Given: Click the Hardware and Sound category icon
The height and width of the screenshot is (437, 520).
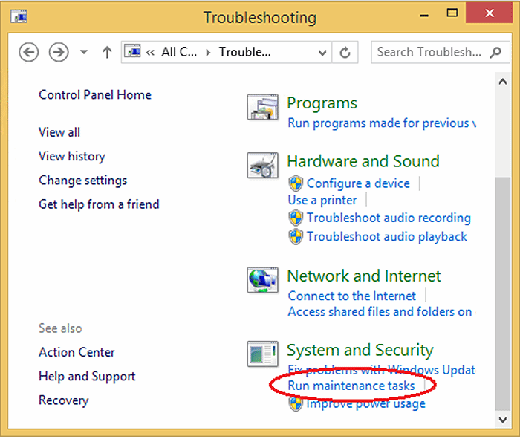Looking at the screenshot, I should (263, 165).
